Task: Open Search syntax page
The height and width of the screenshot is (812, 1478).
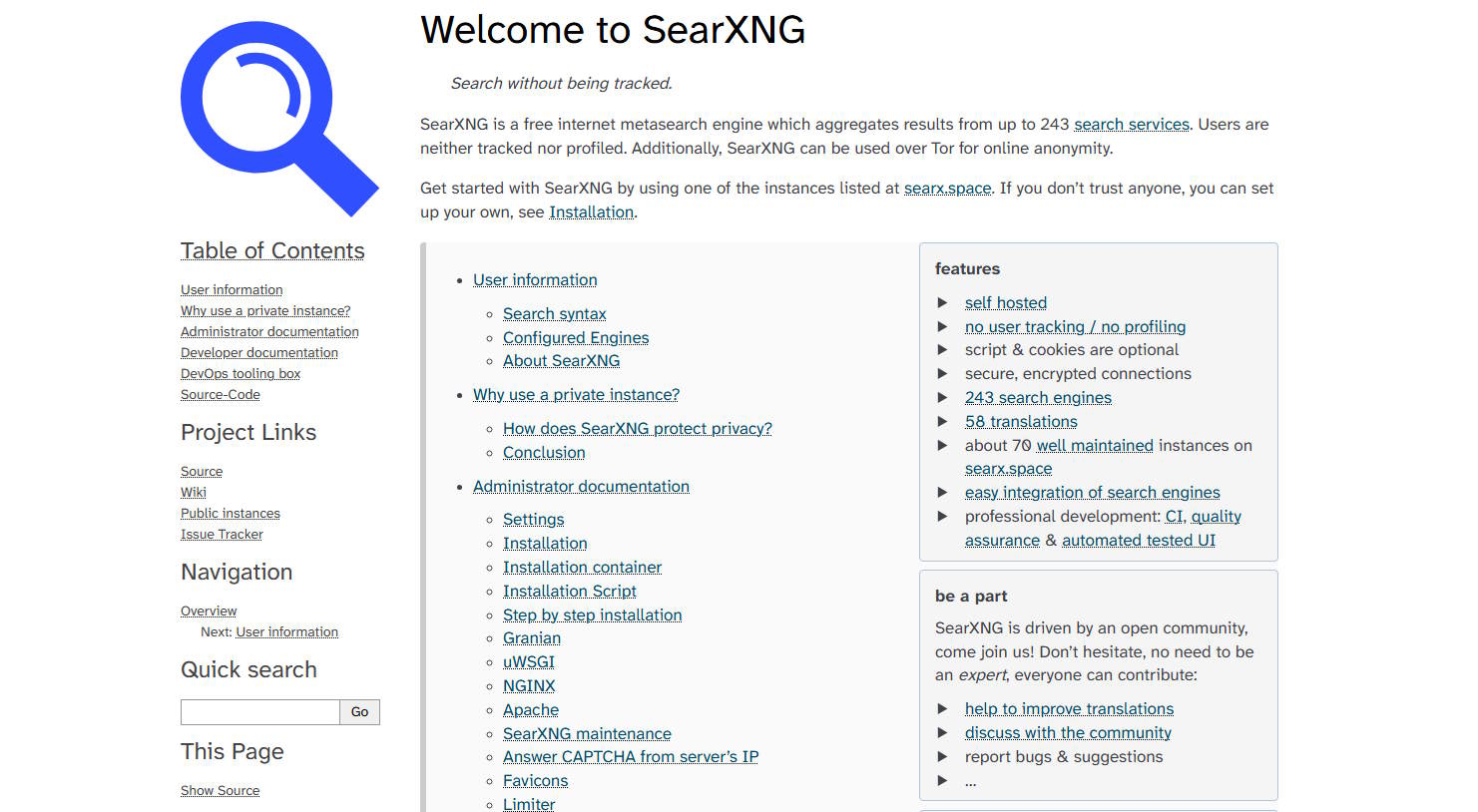Action: (555, 314)
